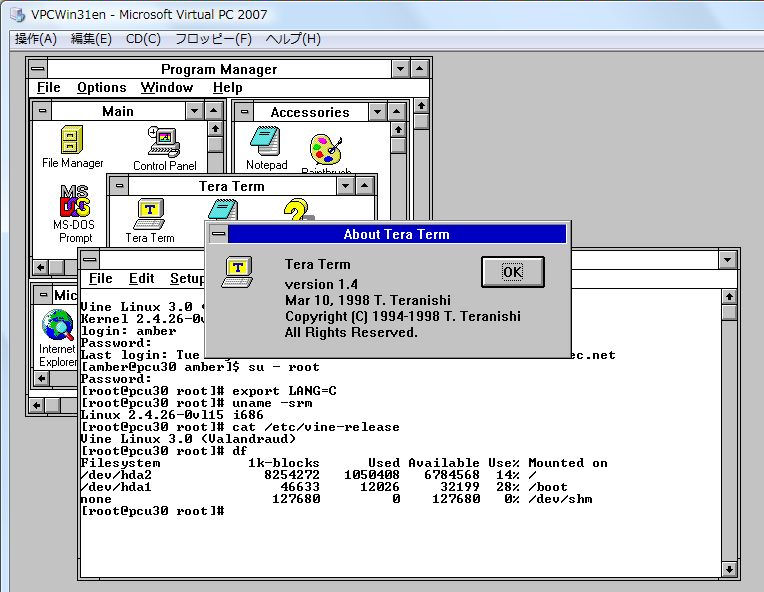Click the 'uname -srm' command line text
Image resolution: width=764 pixels, height=592 pixels.
(x=272, y=403)
